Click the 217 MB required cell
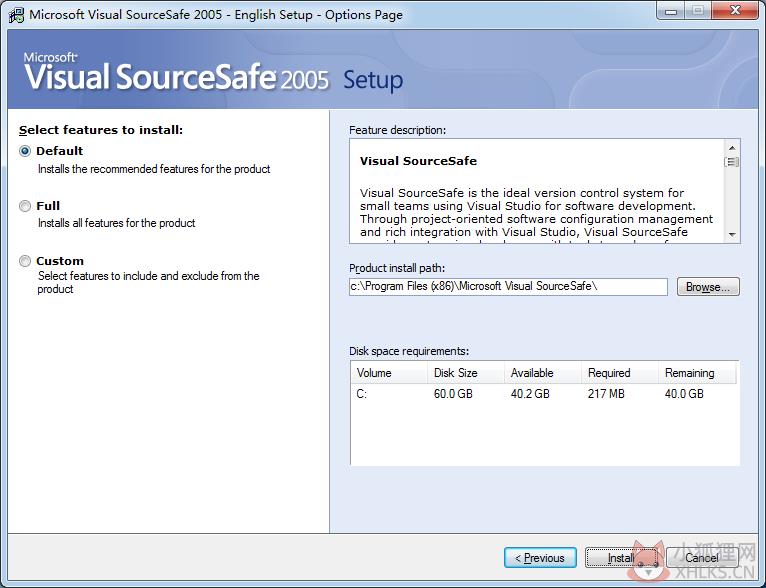 [x=606, y=394]
